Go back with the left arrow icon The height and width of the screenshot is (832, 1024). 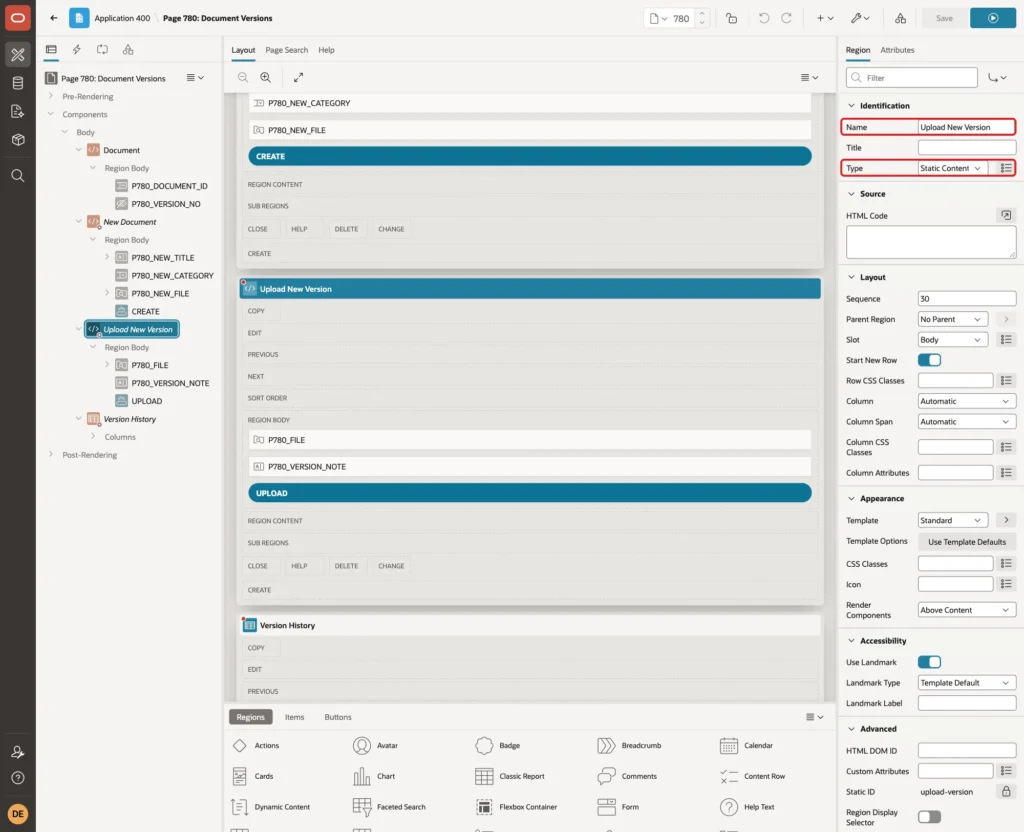54,18
